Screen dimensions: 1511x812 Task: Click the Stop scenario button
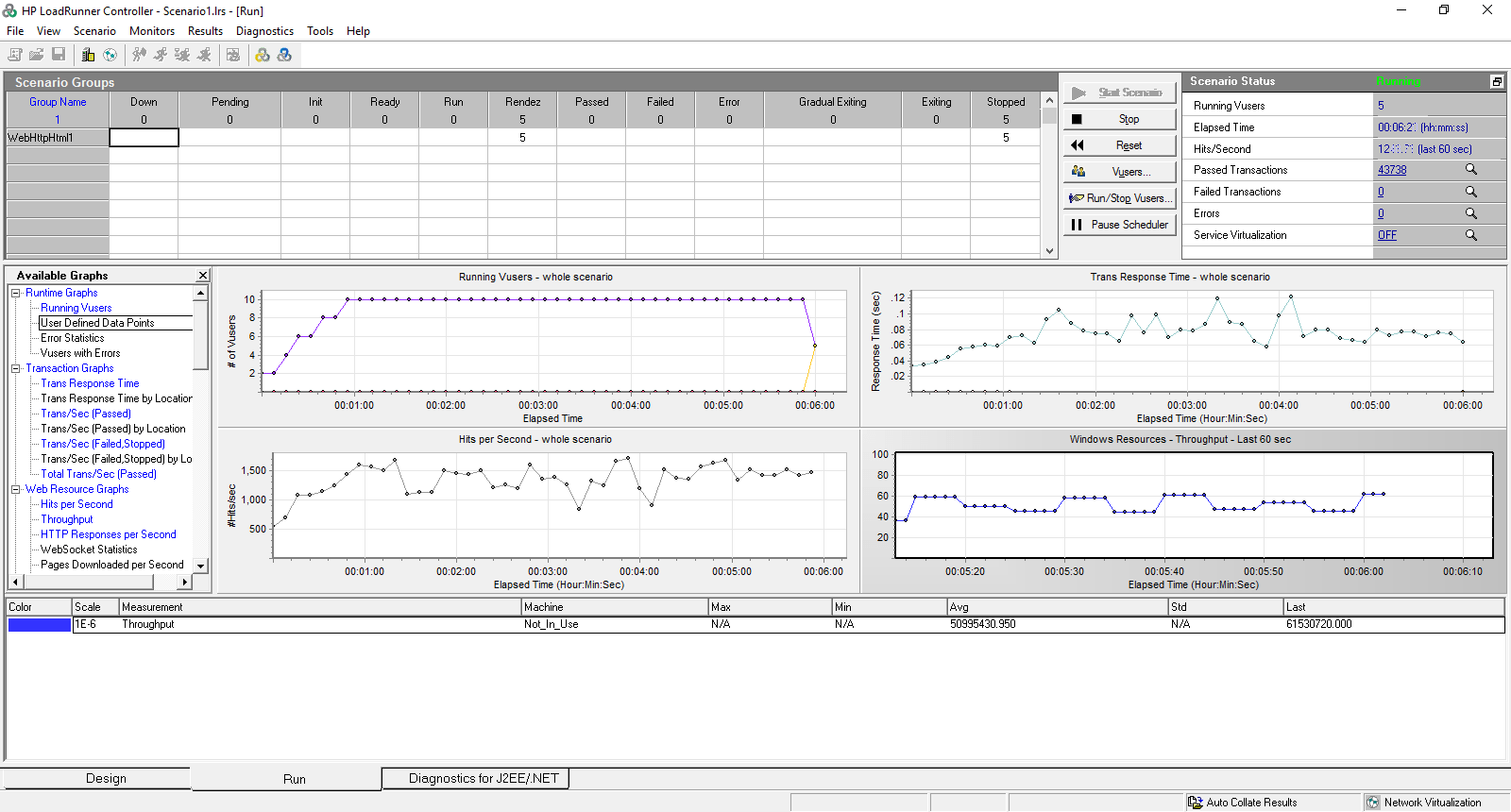[x=1120, y=119]
